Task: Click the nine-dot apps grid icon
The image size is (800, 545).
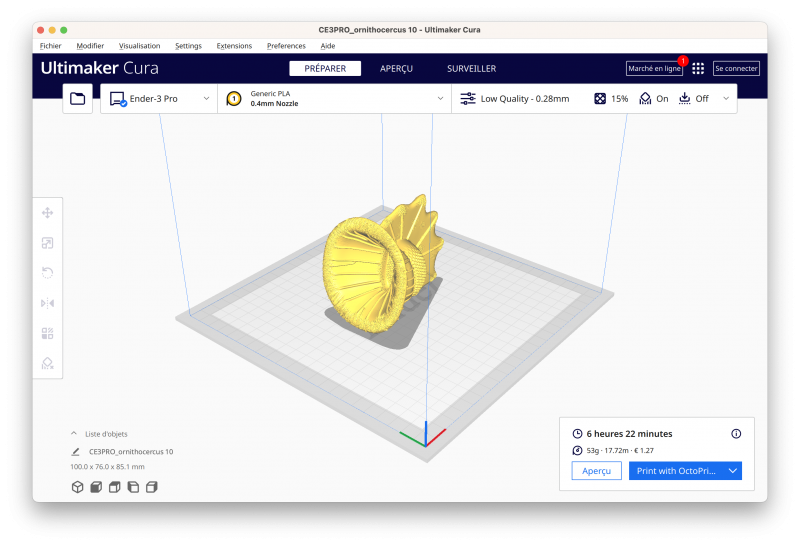Action: (698, 68)
